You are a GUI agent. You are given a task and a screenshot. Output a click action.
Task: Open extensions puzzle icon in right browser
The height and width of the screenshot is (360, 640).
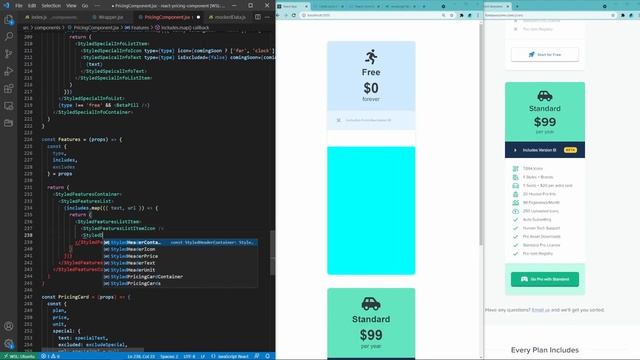pyautogui.click(x=623, y=15)
